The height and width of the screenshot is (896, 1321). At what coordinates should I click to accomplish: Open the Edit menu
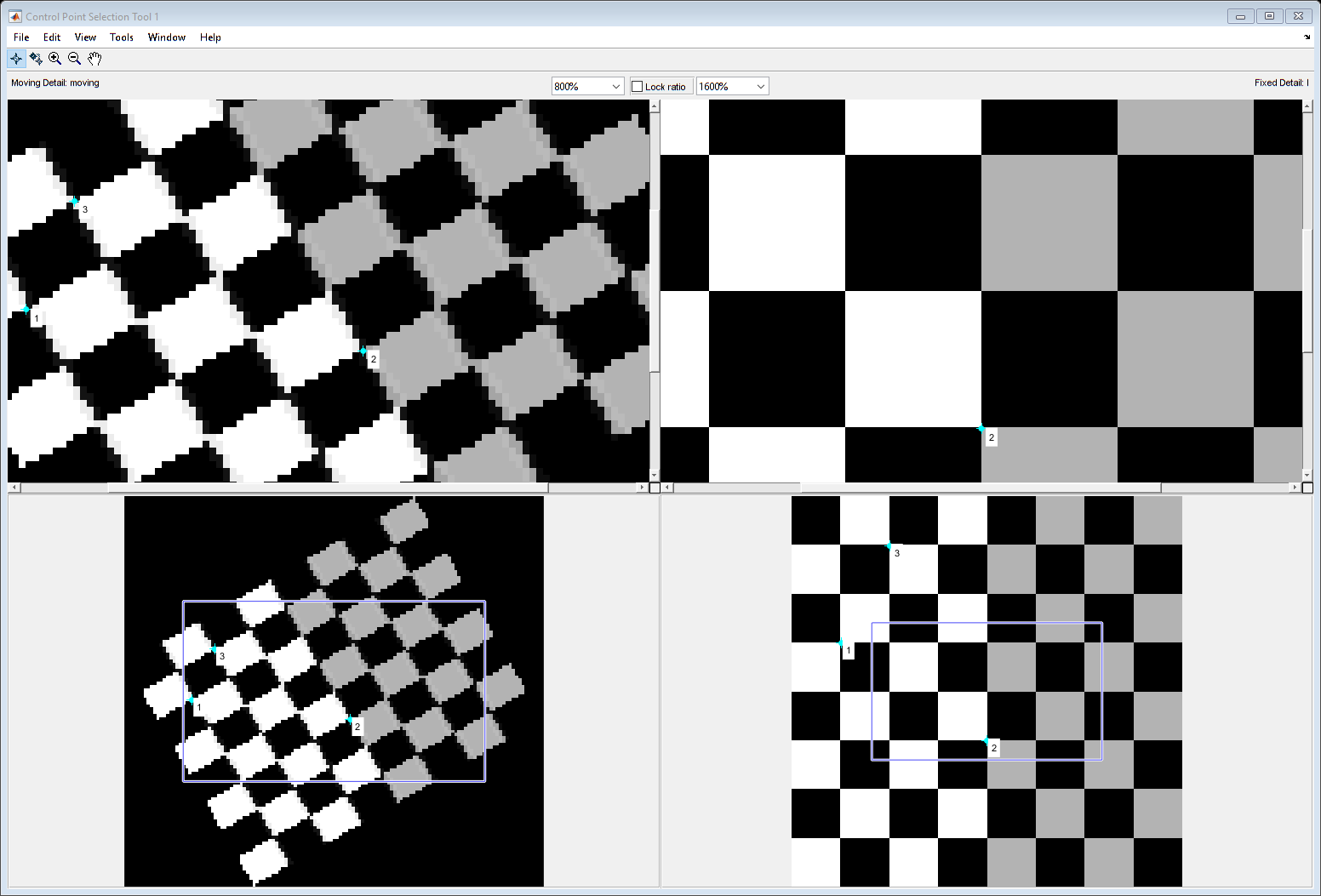(52, 37)
